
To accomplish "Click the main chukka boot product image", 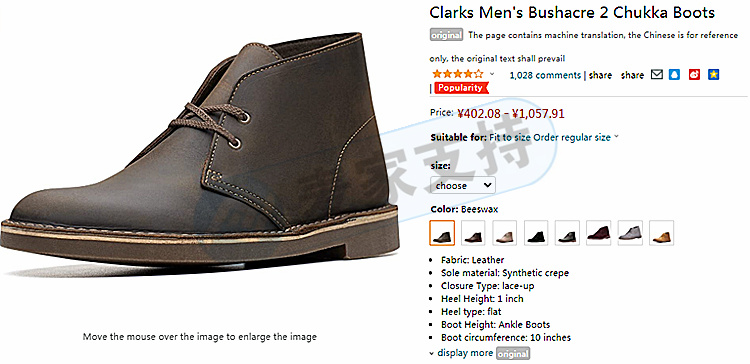I will pyautogui.click(x=199, y=151).
